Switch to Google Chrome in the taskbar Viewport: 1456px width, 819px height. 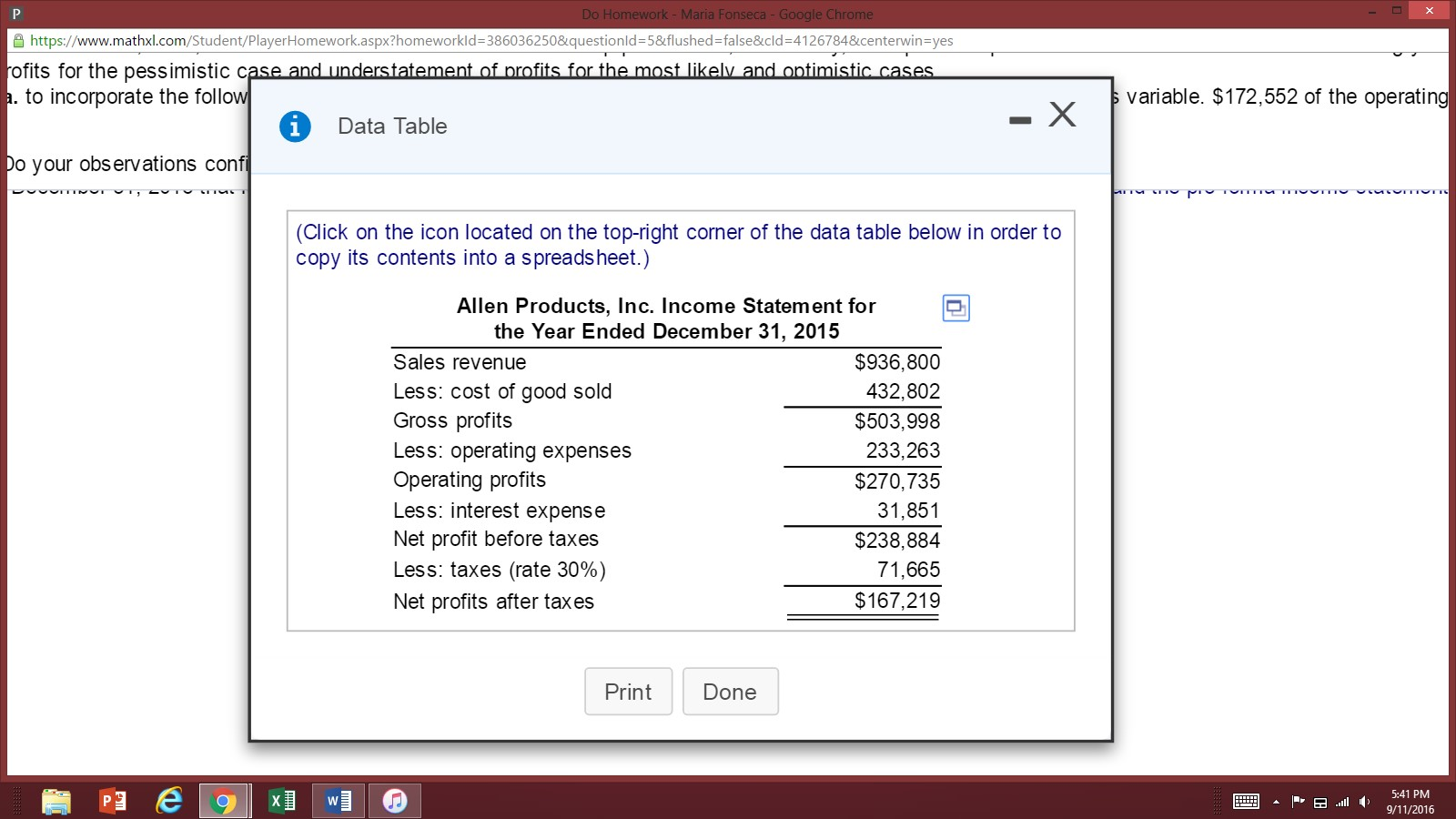[x=224, y=801]
